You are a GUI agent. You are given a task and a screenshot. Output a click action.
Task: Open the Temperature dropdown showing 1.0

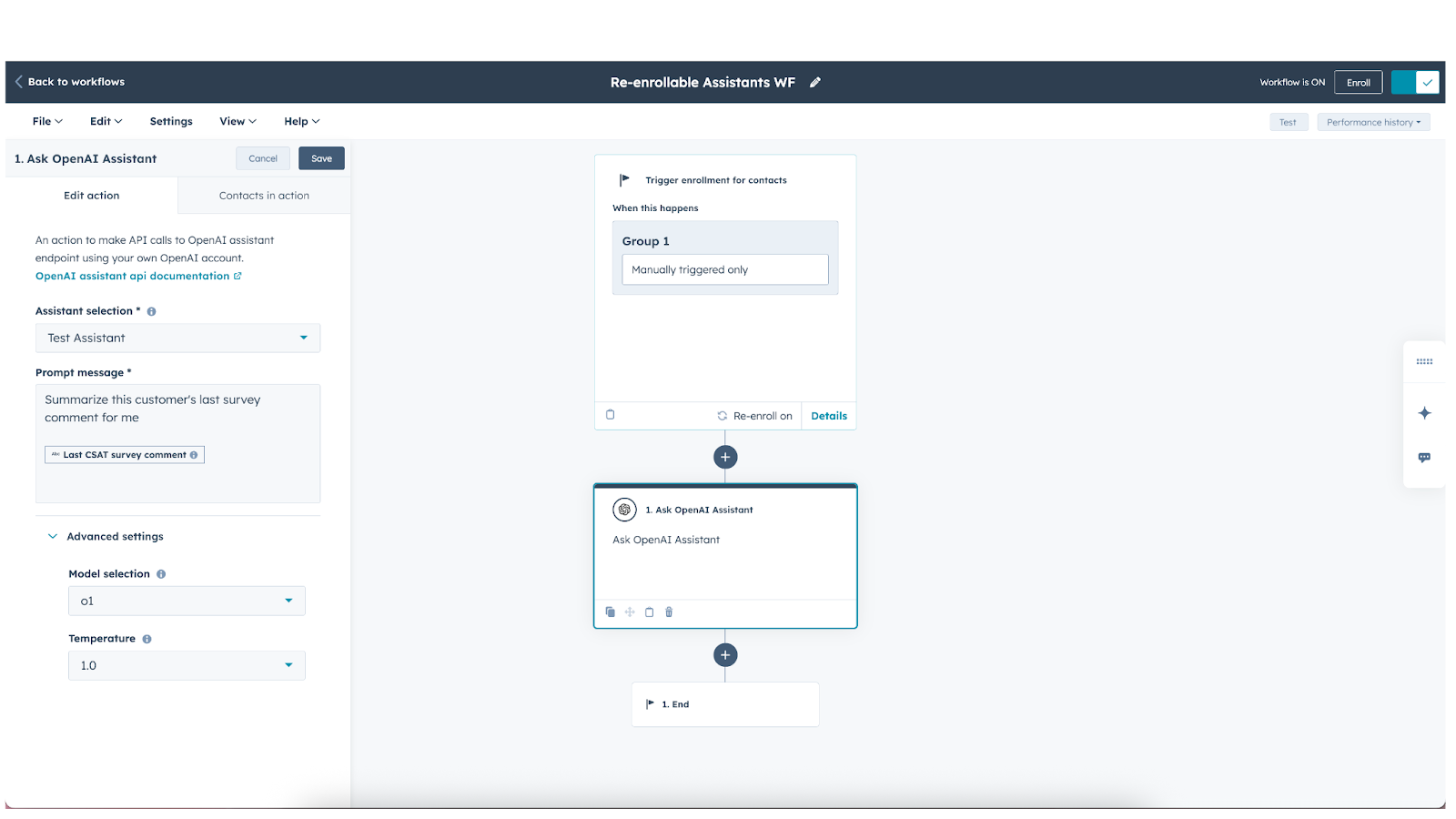point(187,665)
